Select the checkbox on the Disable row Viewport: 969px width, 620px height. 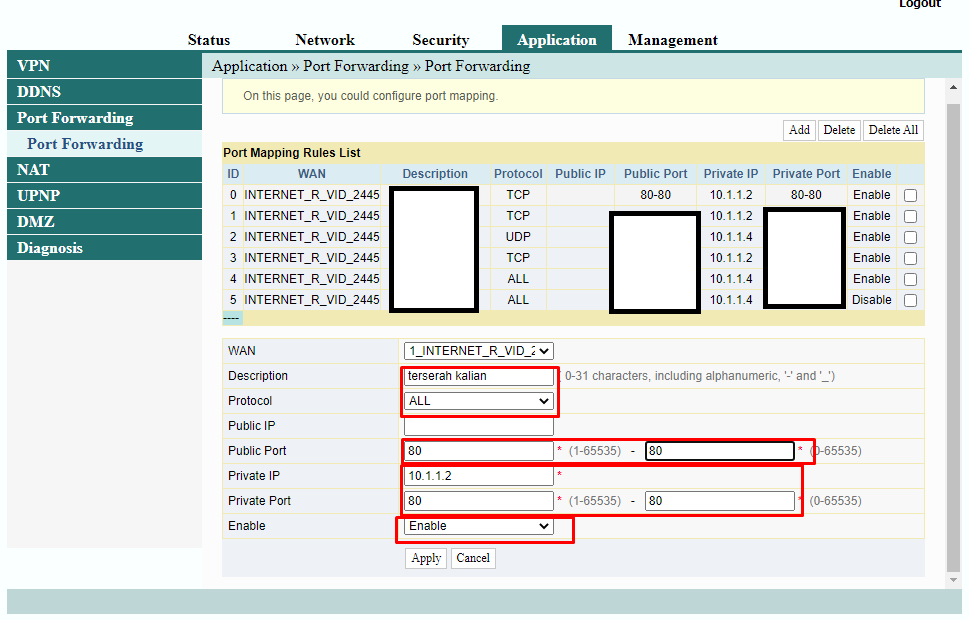(x=910, y=300)
